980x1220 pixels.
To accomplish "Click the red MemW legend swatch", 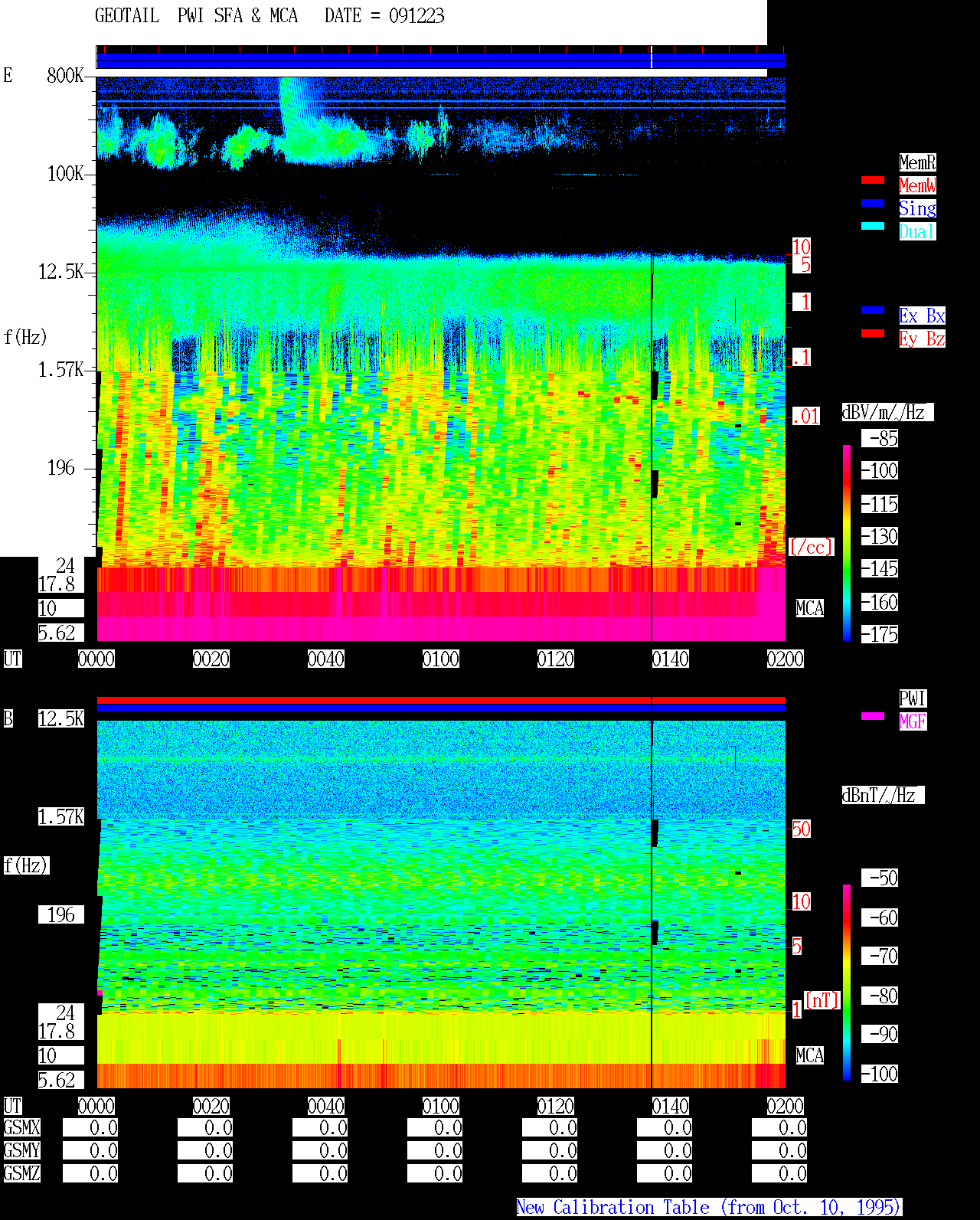I will [x=873, y=180].
